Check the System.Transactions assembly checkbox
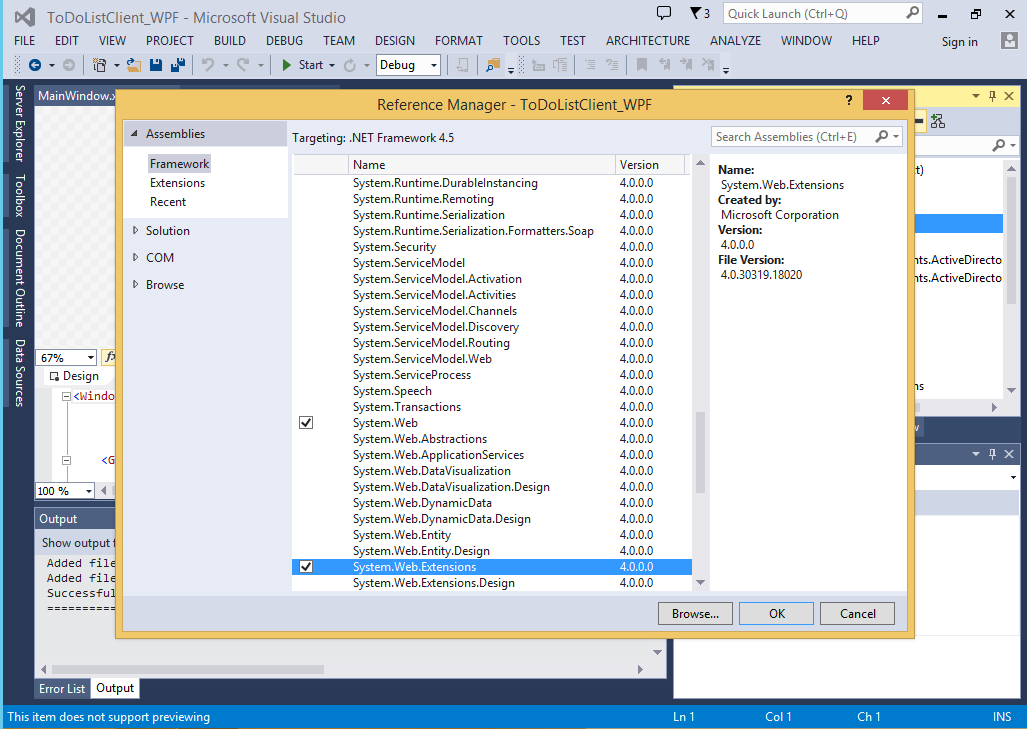 305,406
